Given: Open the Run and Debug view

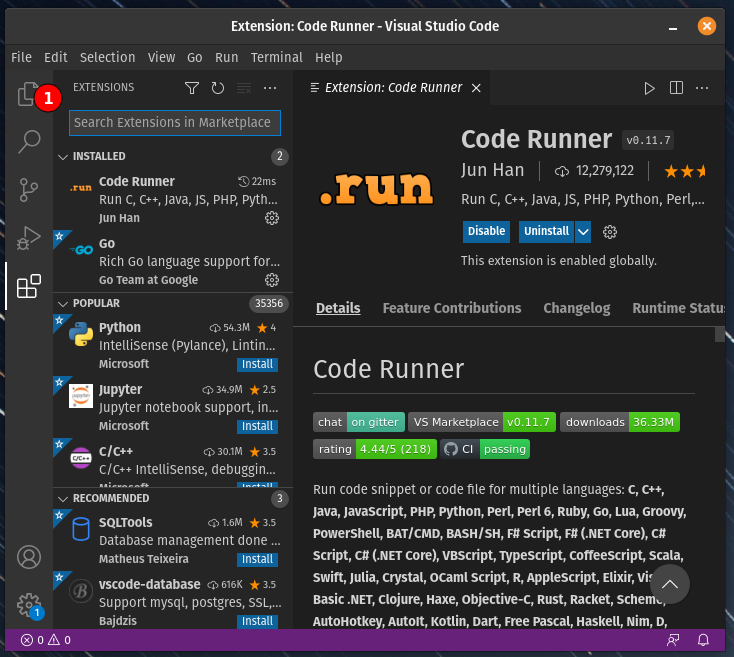Looking at the screenshot, I should [x=29, y=238].
